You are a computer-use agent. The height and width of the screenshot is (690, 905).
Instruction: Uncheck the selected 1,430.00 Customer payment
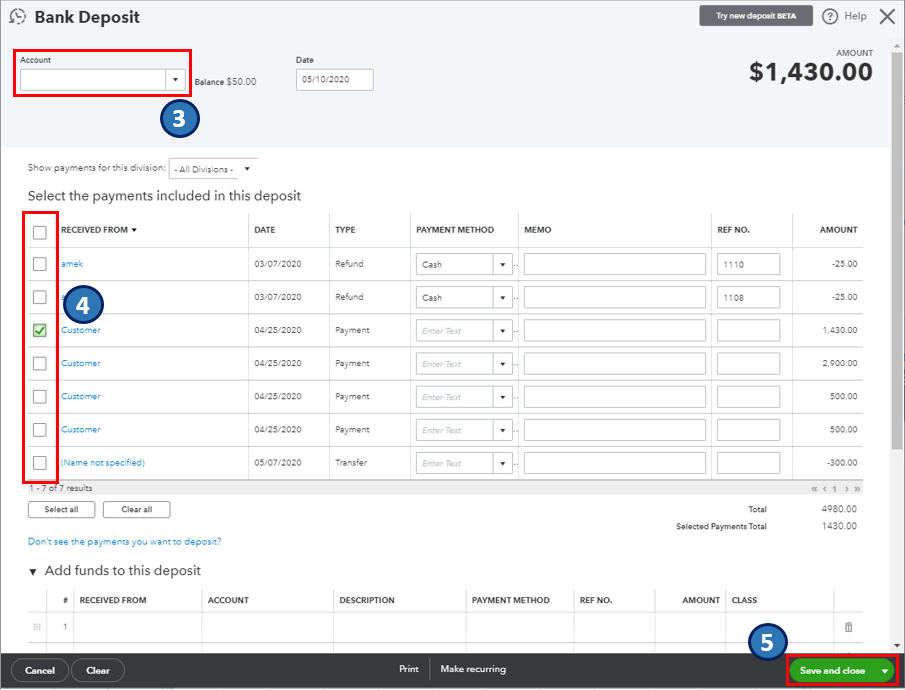coord(39,330)
